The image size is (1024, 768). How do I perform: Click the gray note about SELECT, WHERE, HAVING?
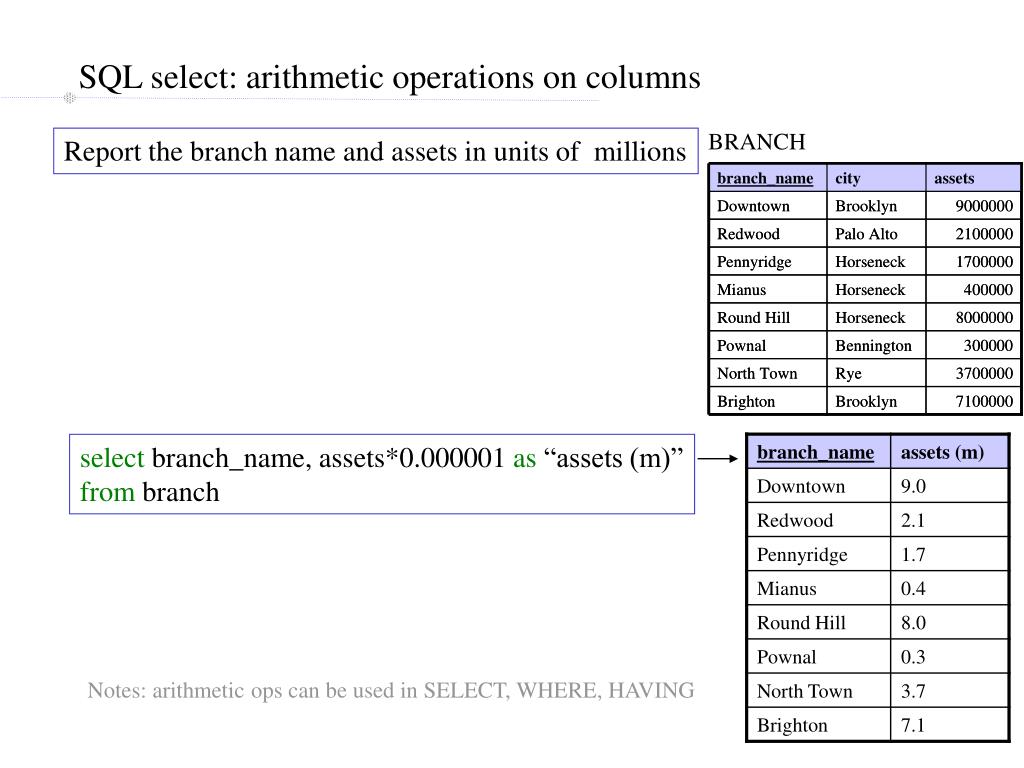391,691
